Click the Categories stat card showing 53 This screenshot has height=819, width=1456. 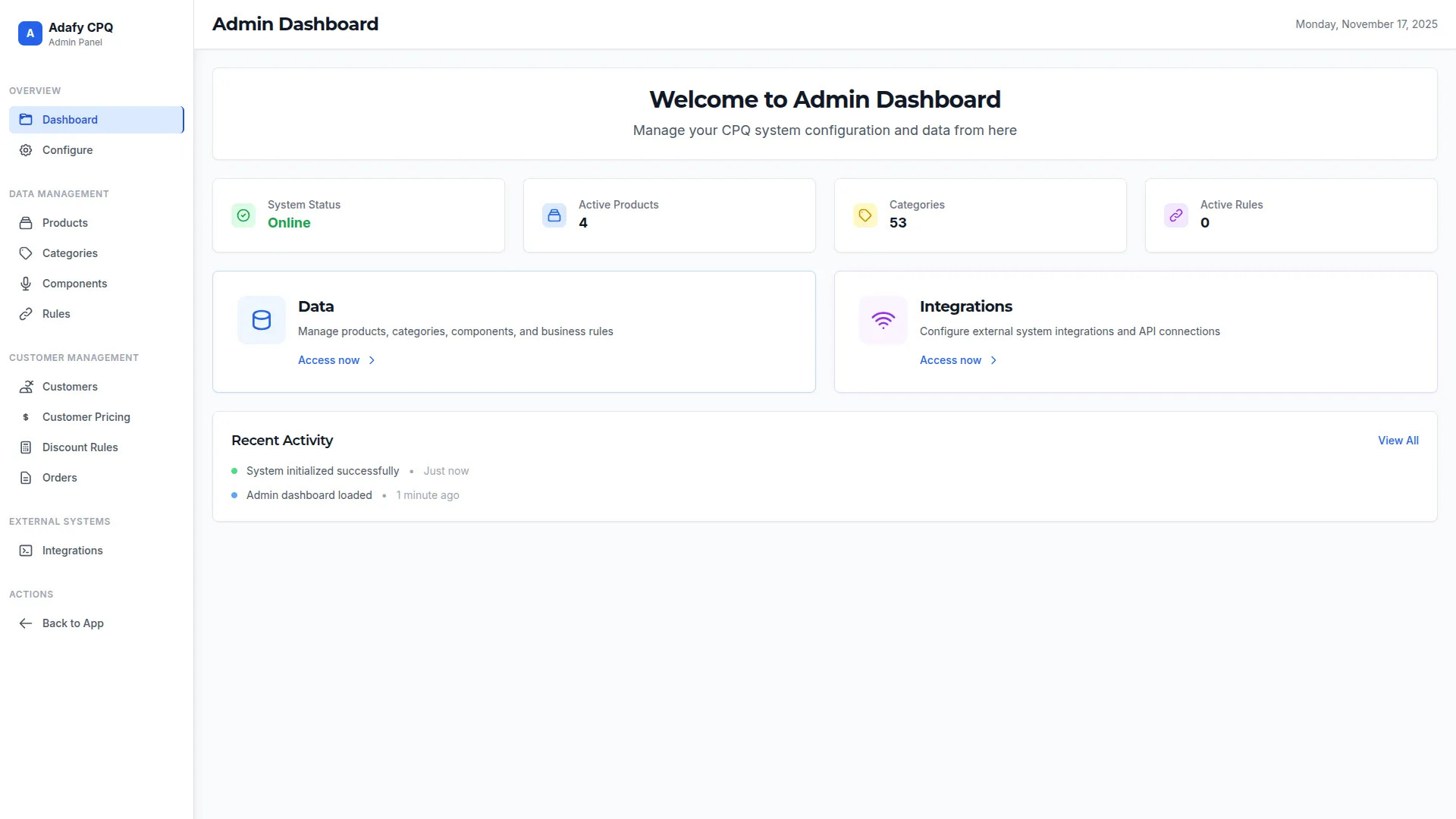coord(980,215)
